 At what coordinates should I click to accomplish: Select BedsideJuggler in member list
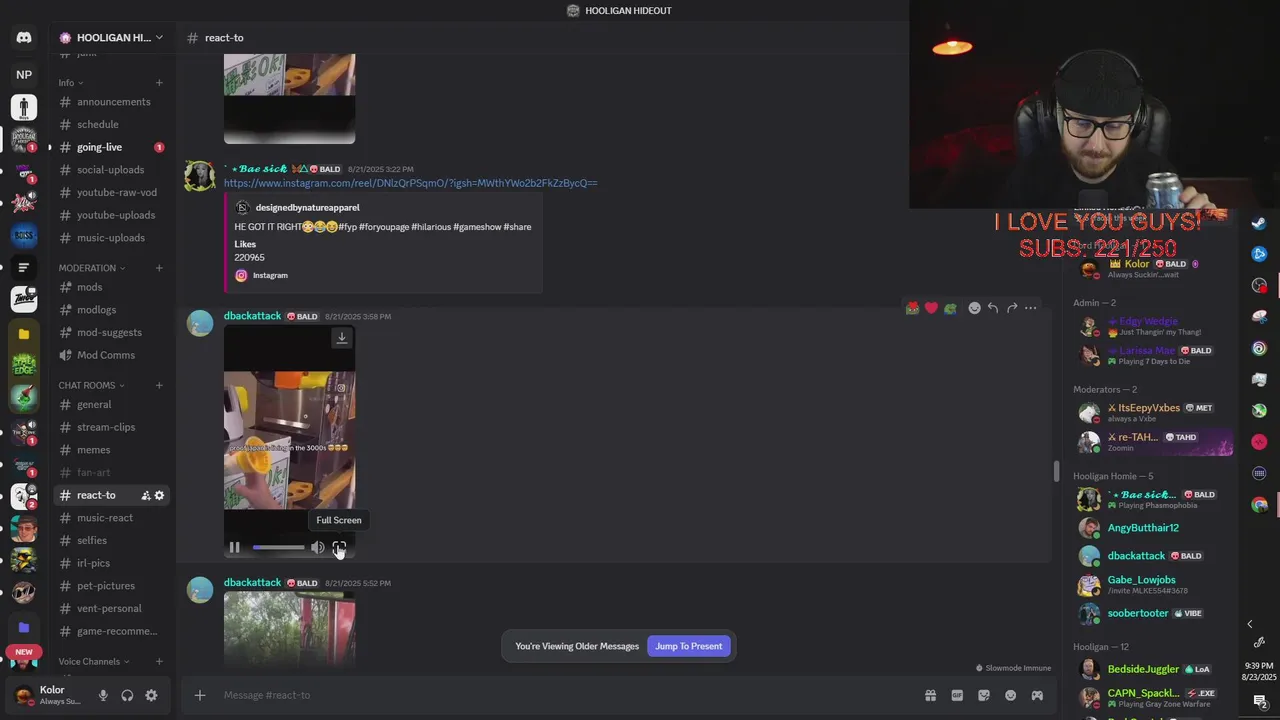point(1143,669)
